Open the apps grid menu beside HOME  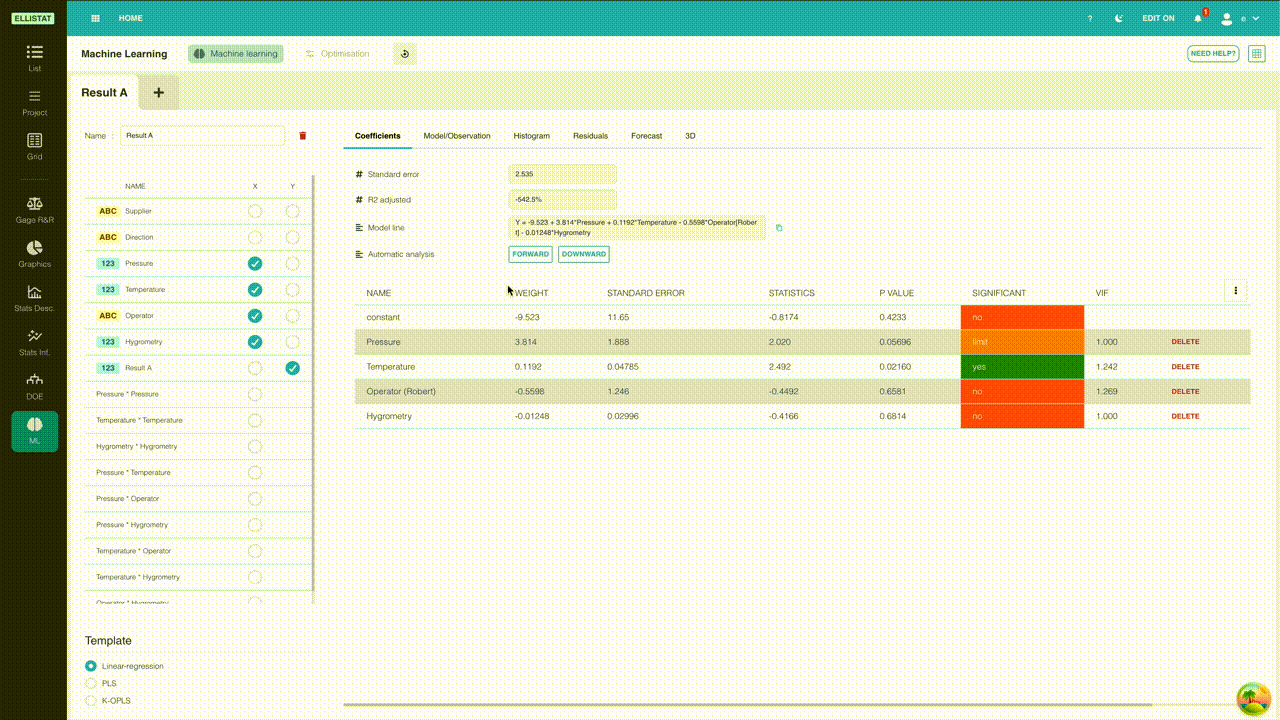coord(95,18)
